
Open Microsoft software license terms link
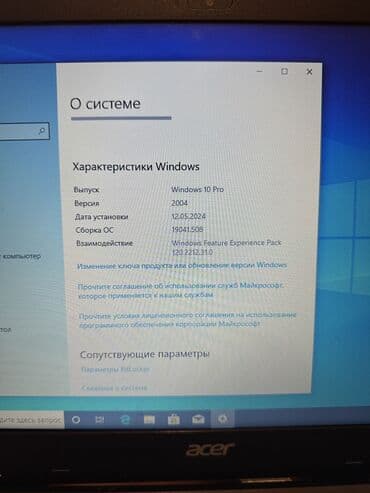click(187, 320)
